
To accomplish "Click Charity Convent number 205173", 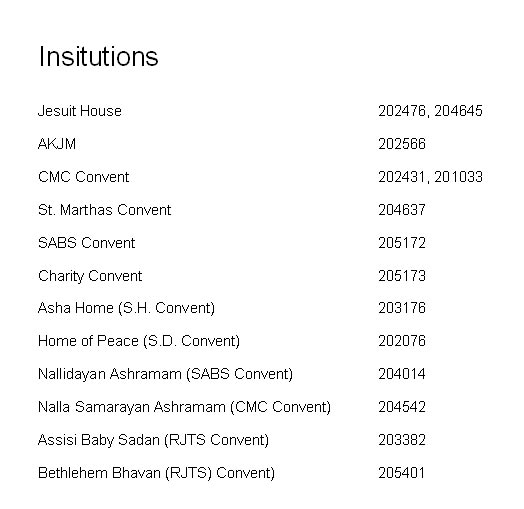I will (402, 276).
